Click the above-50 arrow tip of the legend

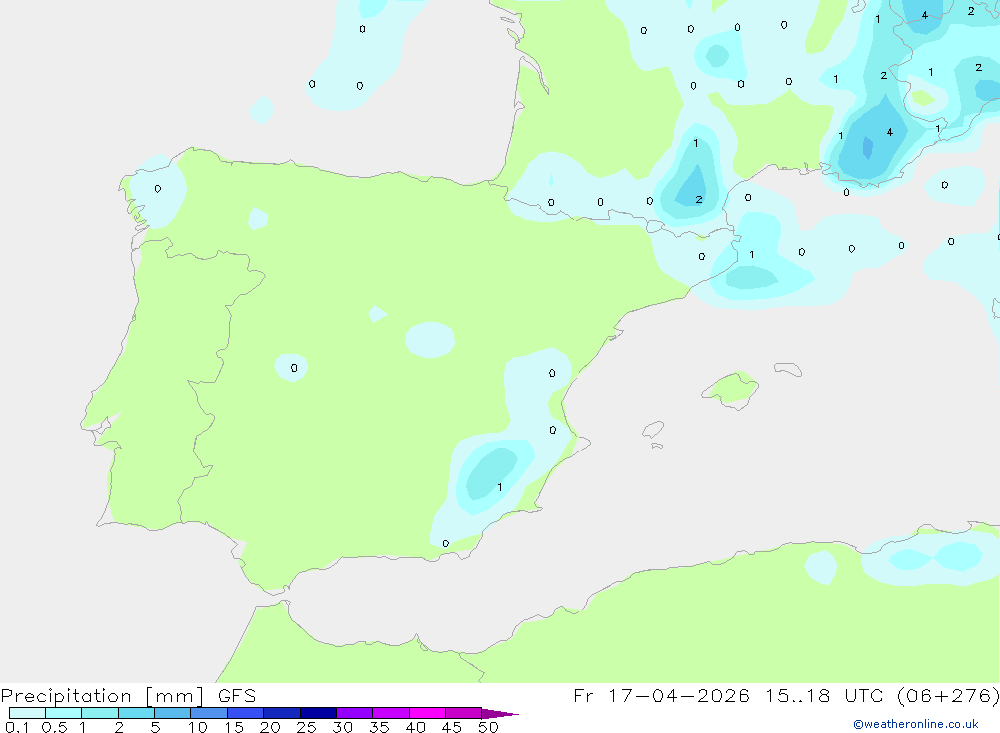[x=501, y=713]
